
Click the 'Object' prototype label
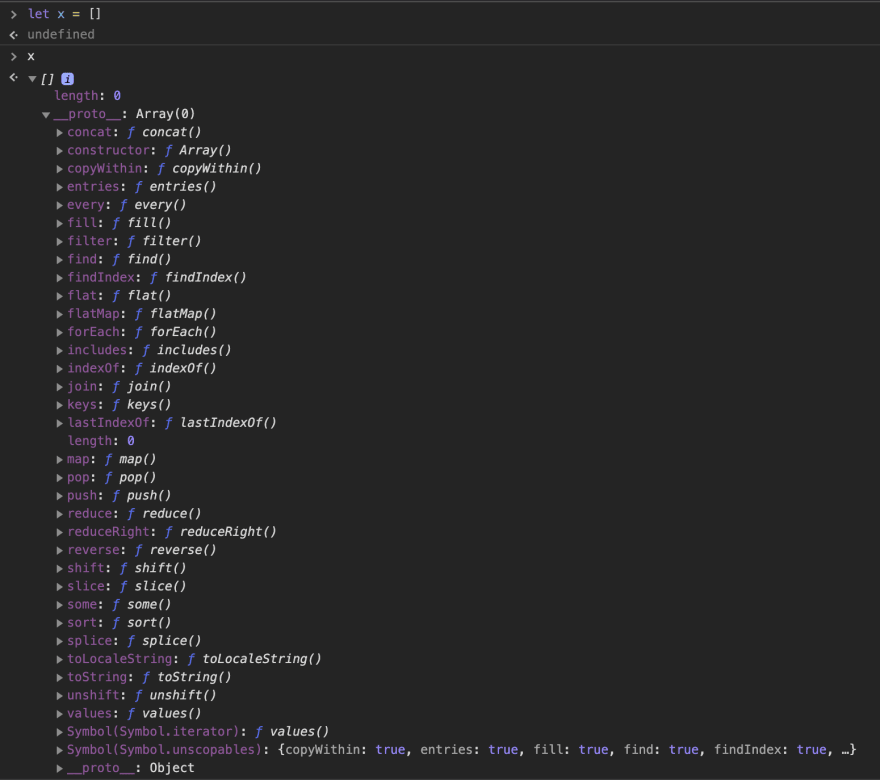tap(172, 768)
